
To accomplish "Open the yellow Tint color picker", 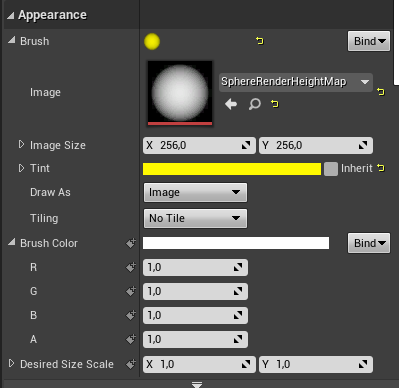I will tap(232, 169).
